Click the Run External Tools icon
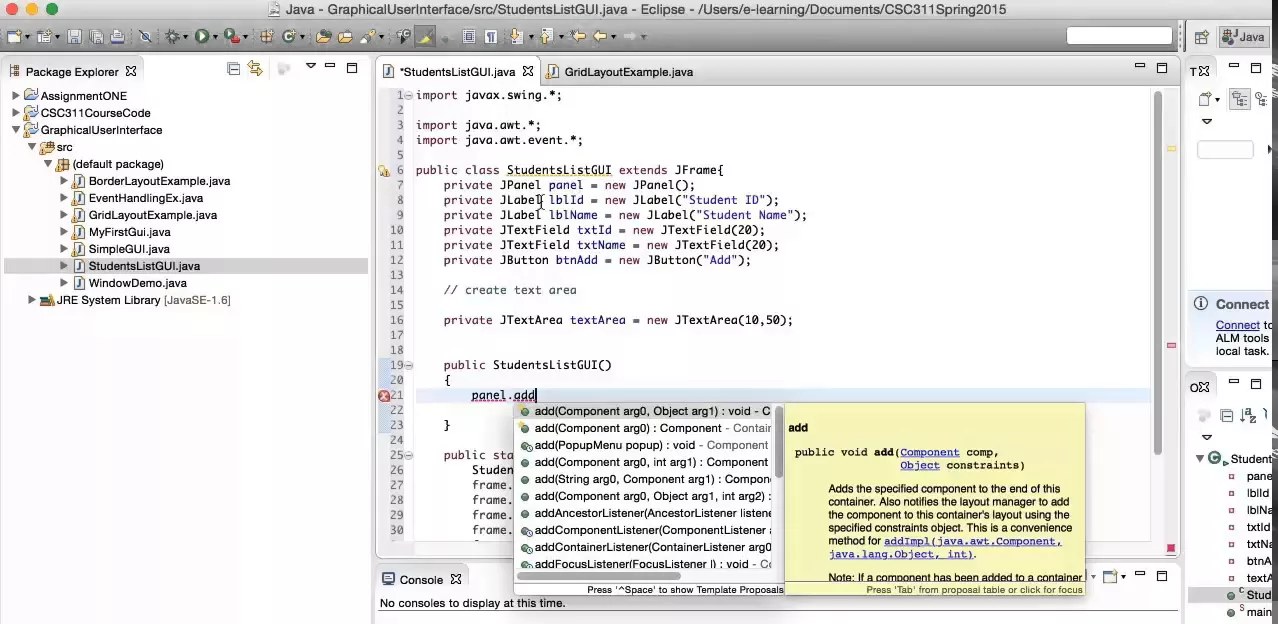 click(231, 37)
